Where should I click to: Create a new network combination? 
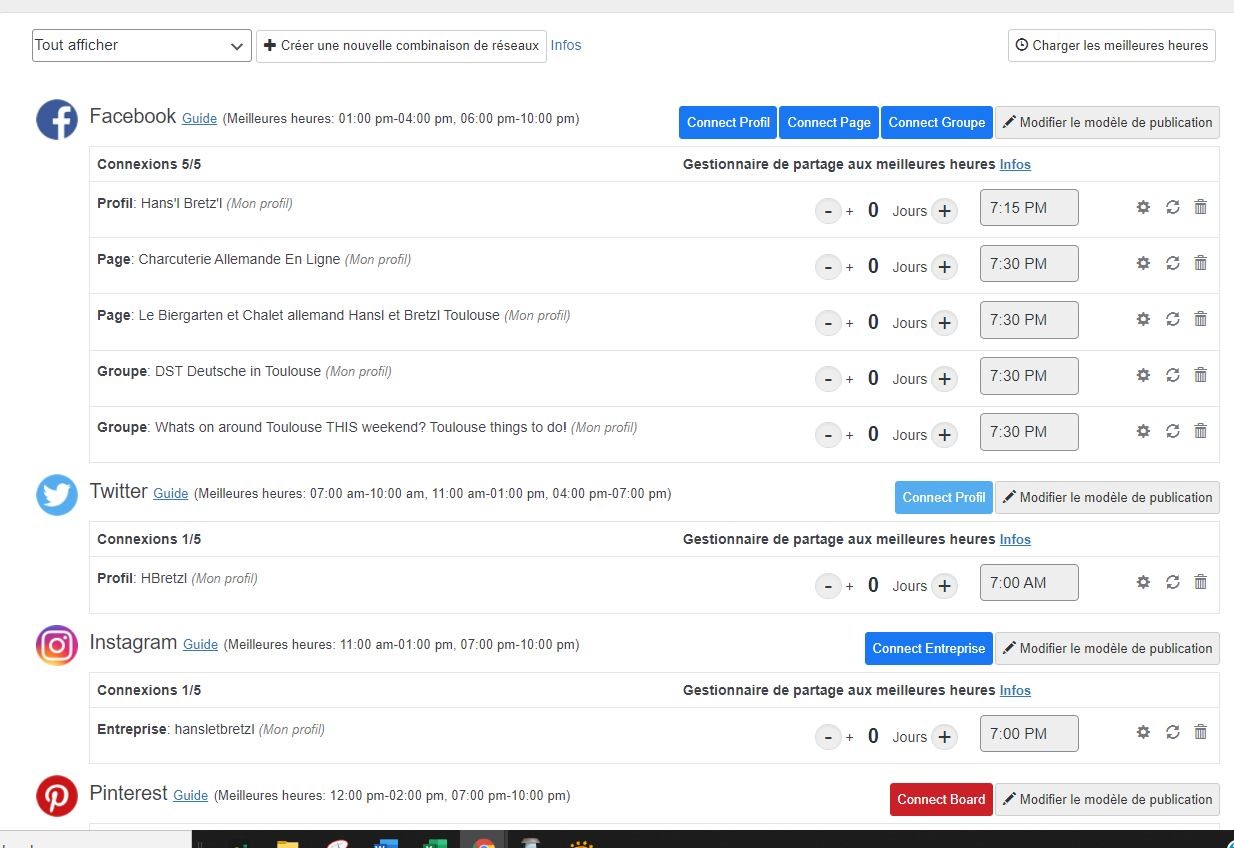tap(401, 46)
